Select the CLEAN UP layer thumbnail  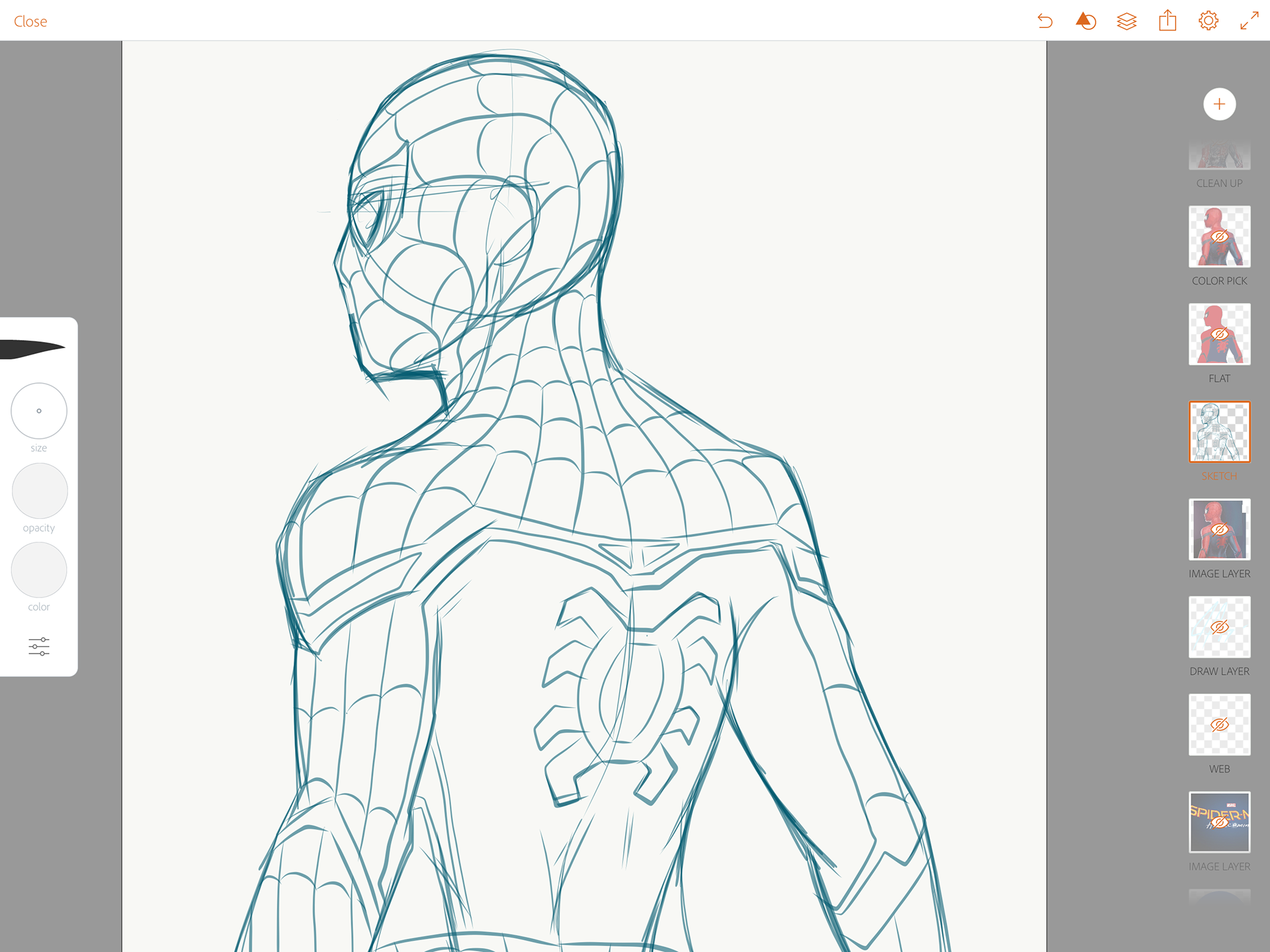(1219, 155)
